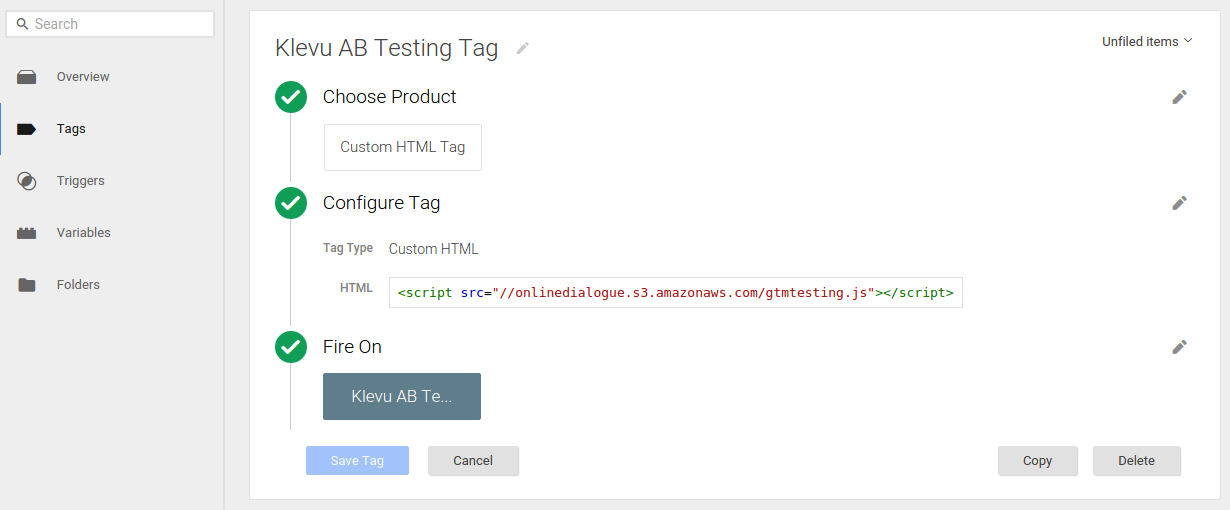This screenshot has height=510, width=1230.
Task: Click the HTML script code snippet
Action: pos(675,293)
